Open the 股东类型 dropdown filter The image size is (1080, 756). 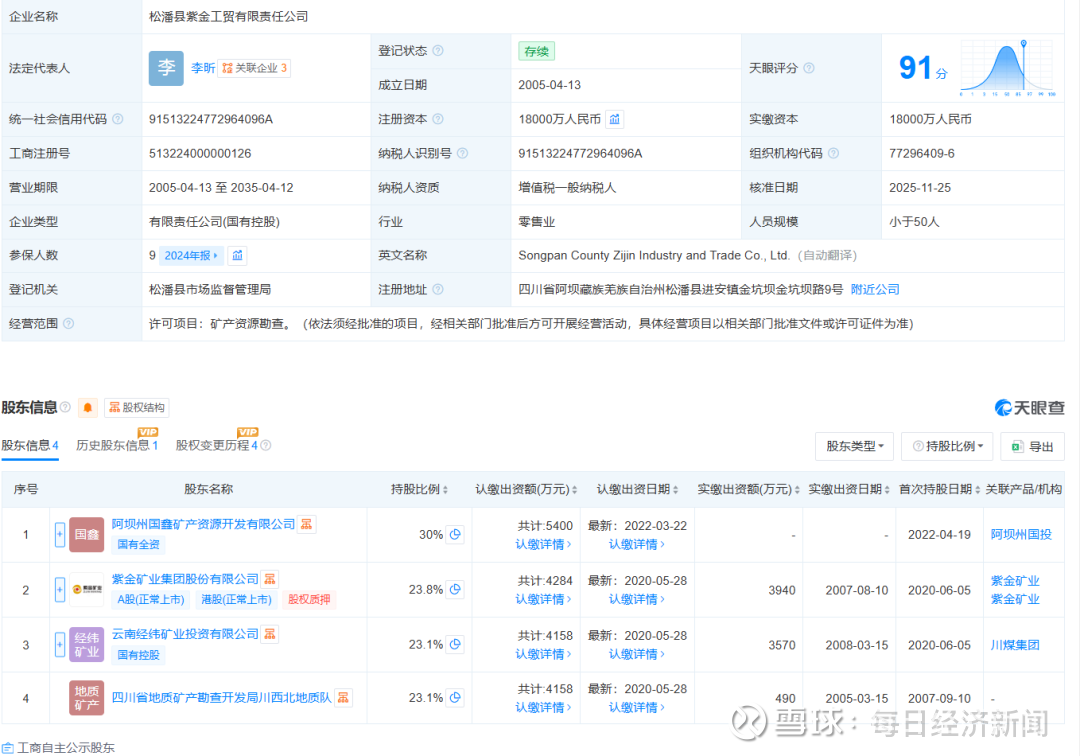pos(854,446)
